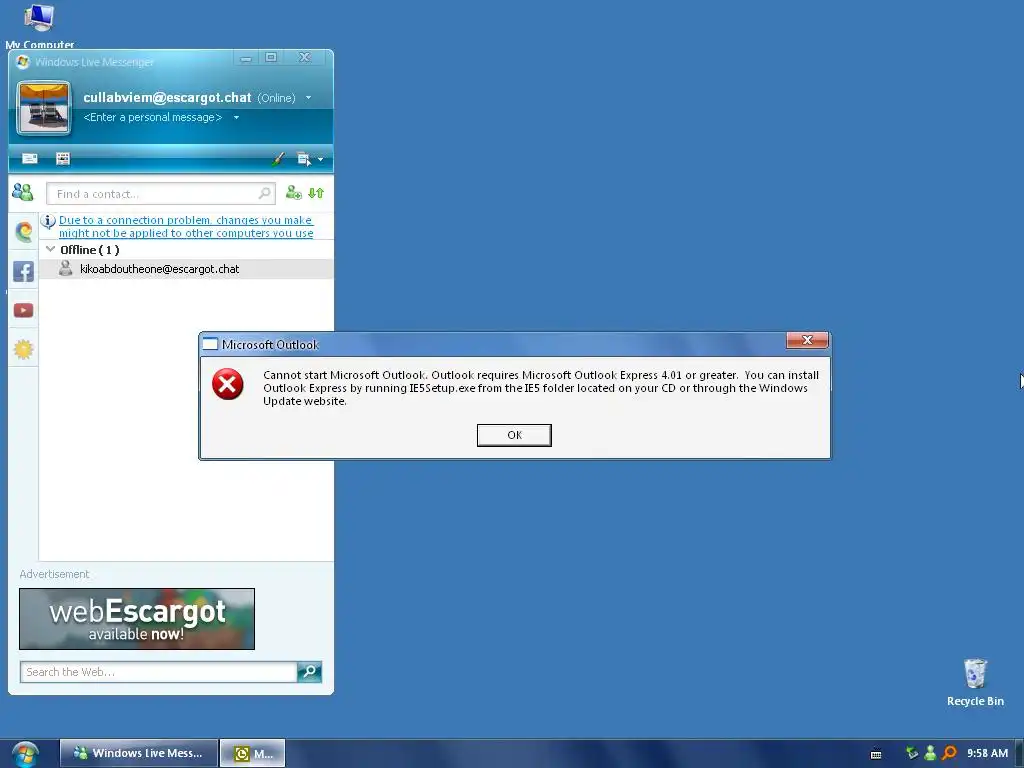Expand the online status dropdown arrow

point(308,98)
